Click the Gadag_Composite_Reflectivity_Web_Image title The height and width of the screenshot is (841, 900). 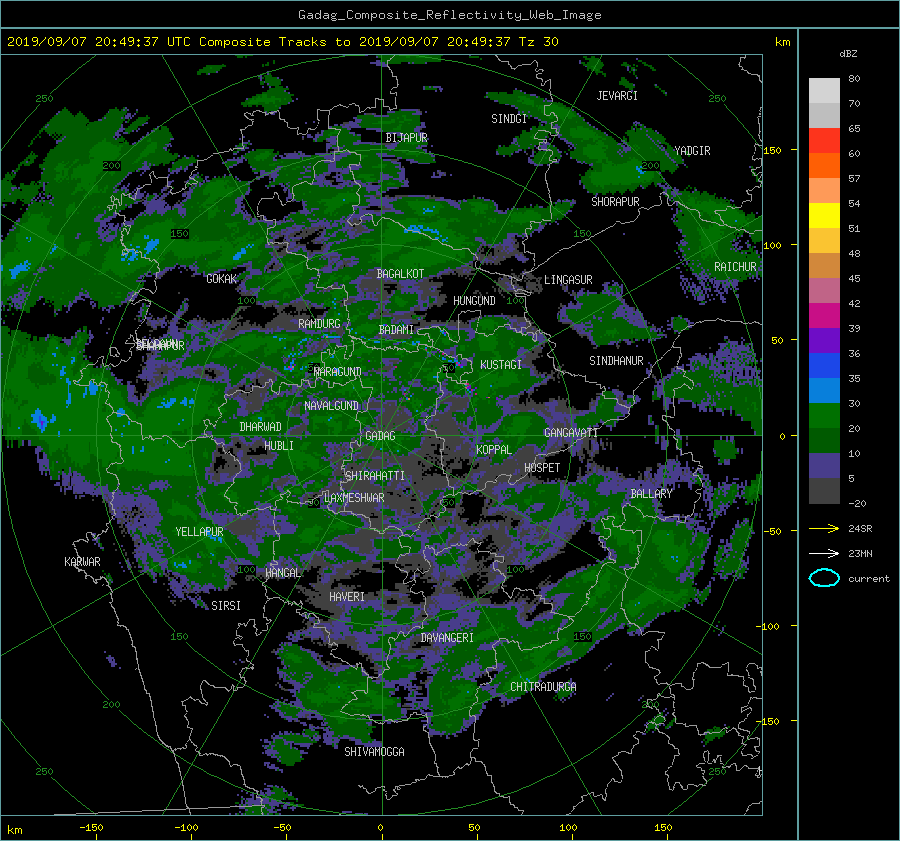449,15
